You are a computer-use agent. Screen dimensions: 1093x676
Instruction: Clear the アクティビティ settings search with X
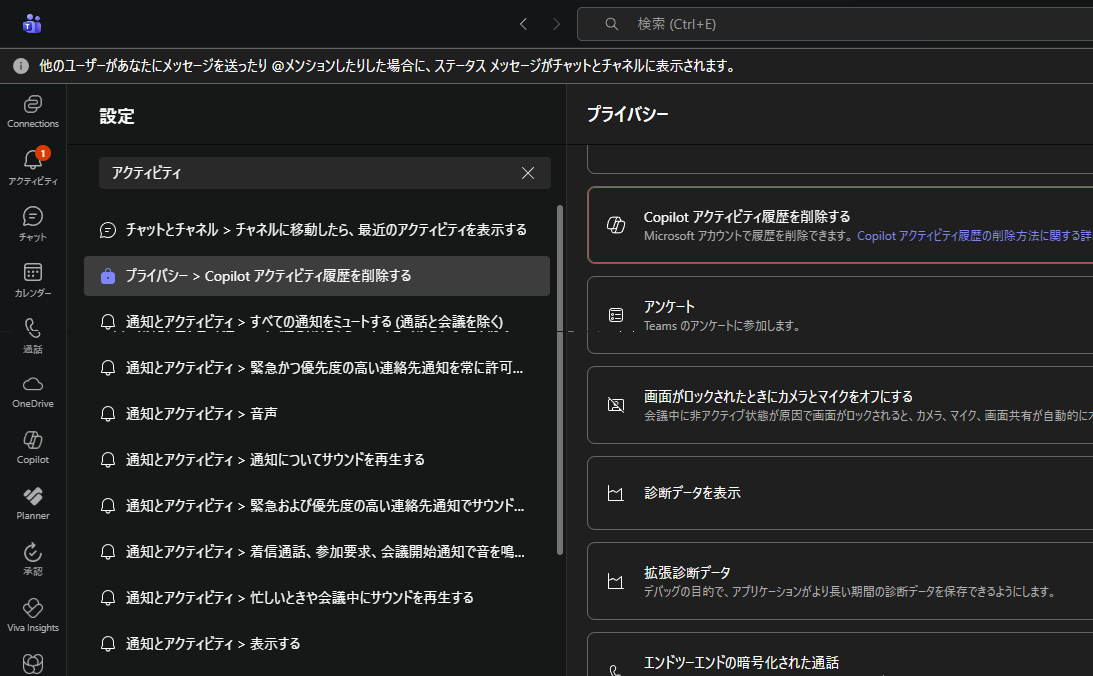pyautogui.click(x=528, y=173)
